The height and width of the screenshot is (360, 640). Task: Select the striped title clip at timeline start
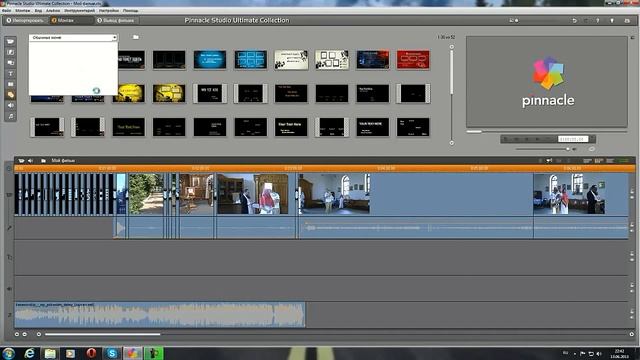[x=65, y=194]
